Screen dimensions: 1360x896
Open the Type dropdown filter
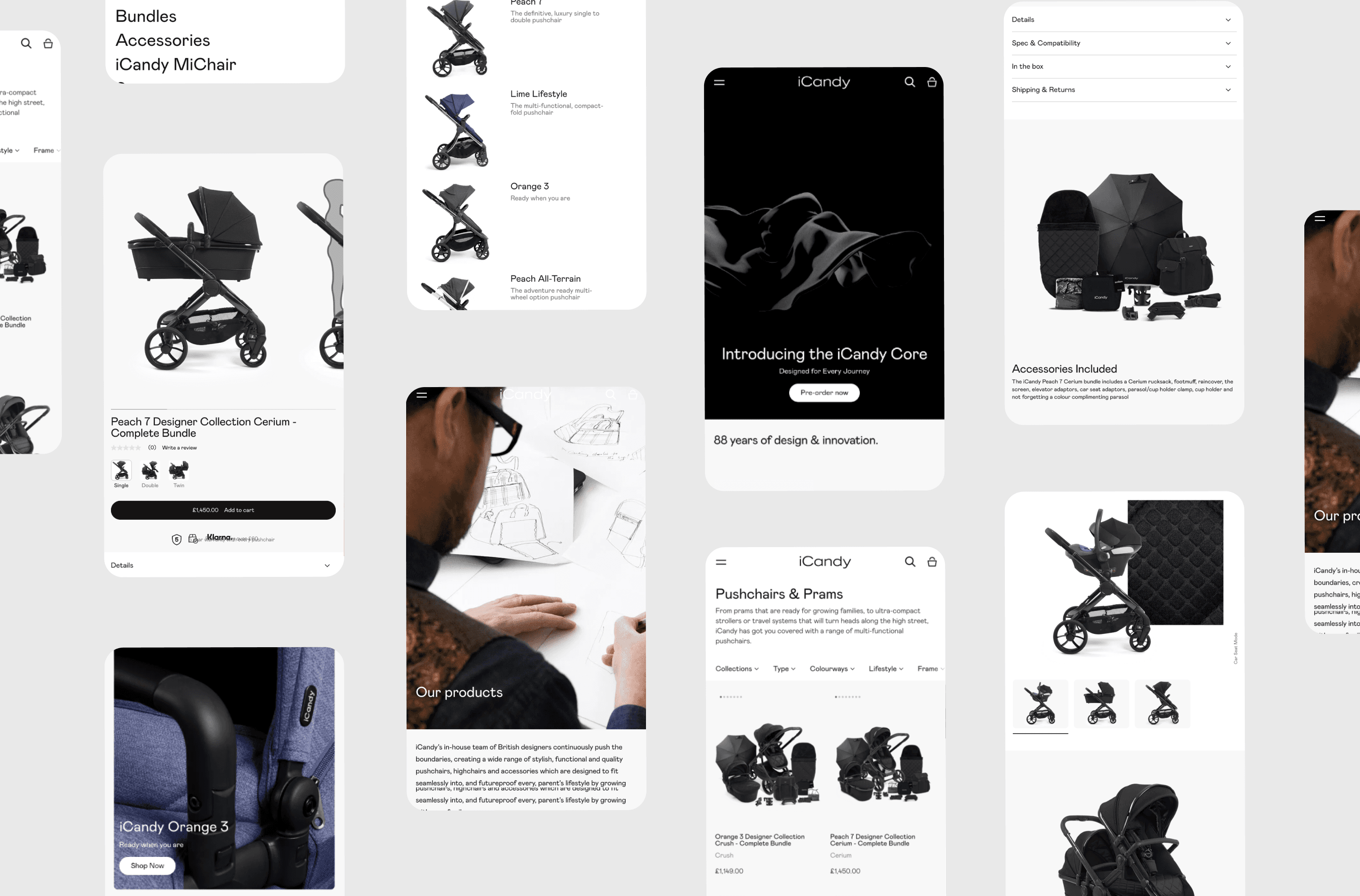783,669
